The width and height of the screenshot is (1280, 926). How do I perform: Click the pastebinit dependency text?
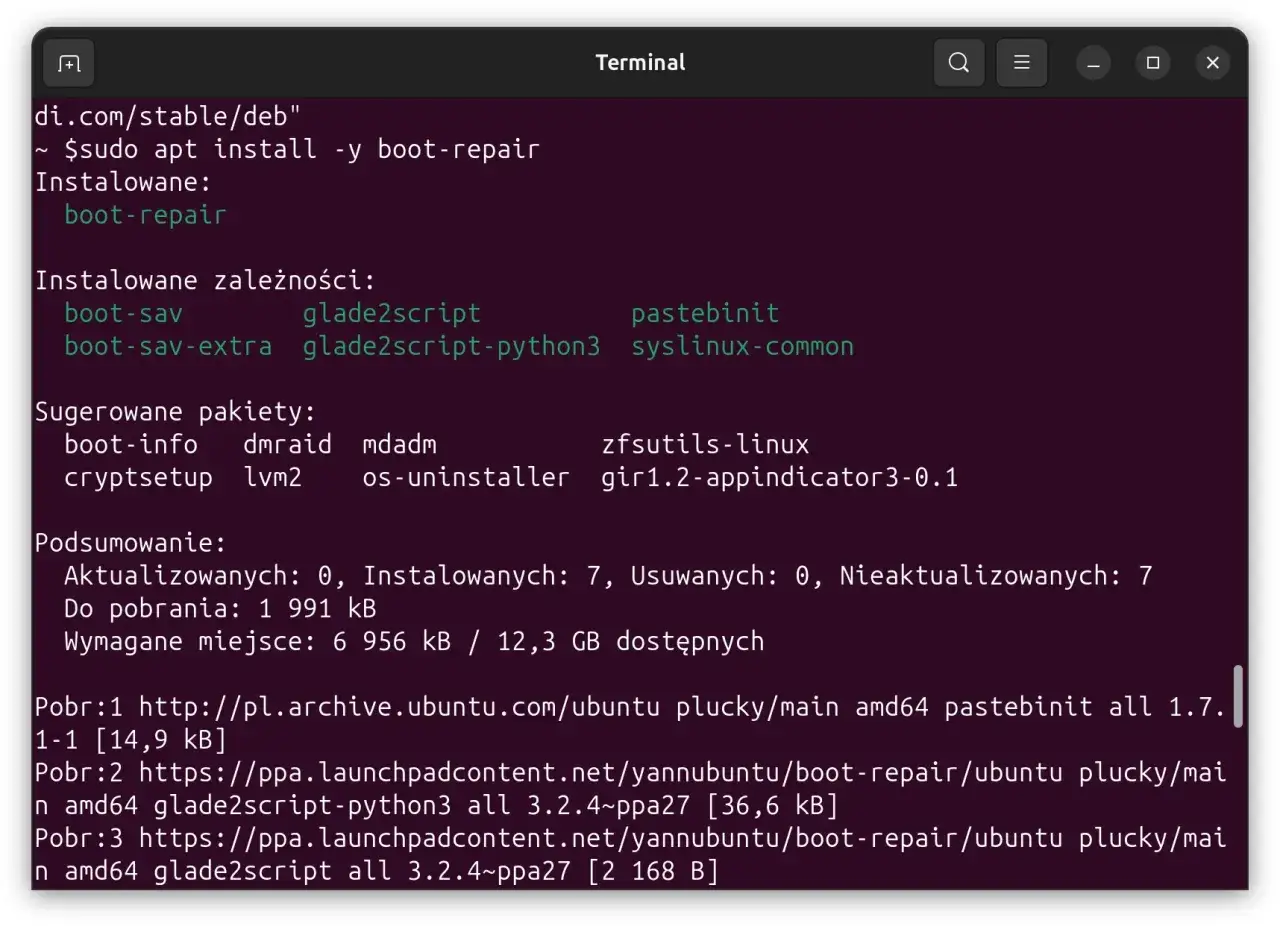[705, 312]
